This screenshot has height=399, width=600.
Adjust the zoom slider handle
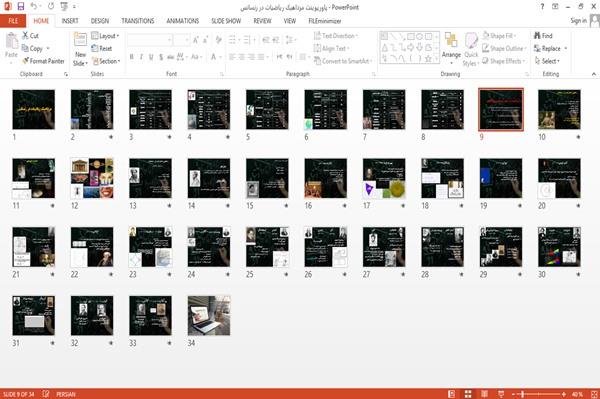(523, 394)
